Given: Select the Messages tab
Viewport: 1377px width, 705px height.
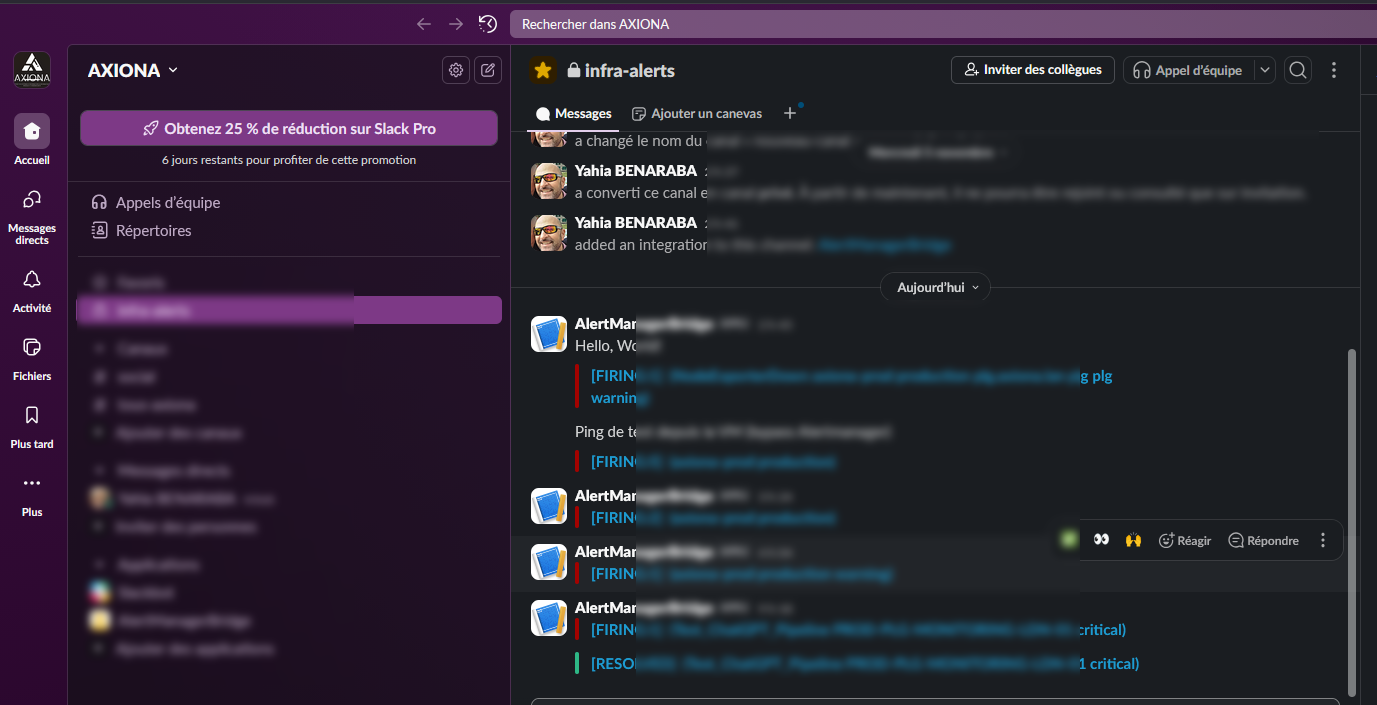Looking at the screenshot, I should pyautogui.click(x=573, y=113).
